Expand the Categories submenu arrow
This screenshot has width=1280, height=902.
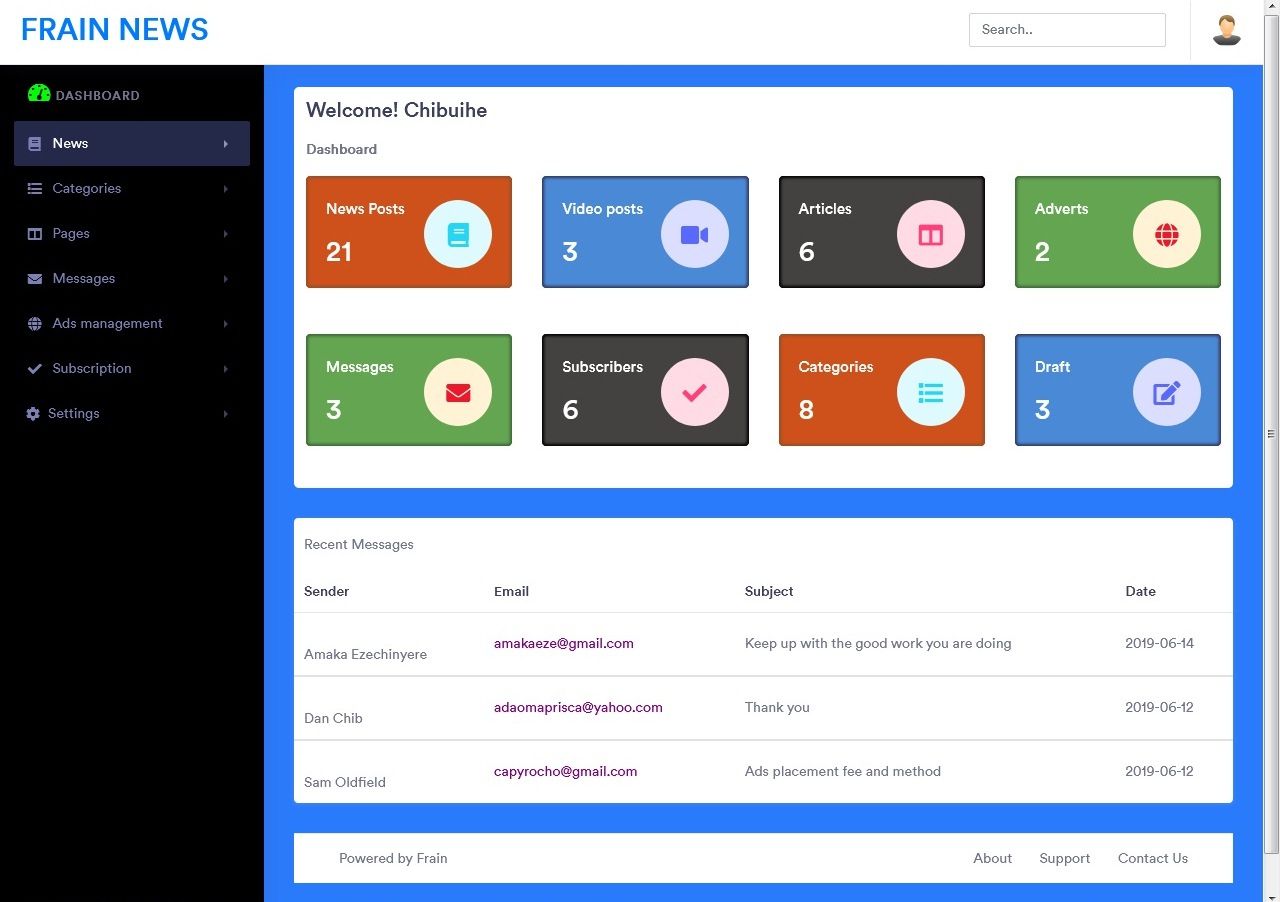tap(226, 189)
